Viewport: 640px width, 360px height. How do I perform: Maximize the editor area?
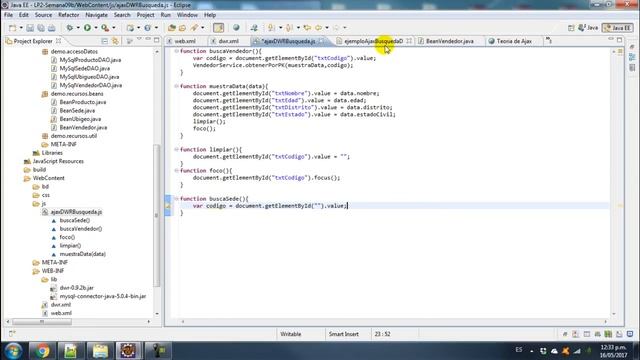click(620, 40)
